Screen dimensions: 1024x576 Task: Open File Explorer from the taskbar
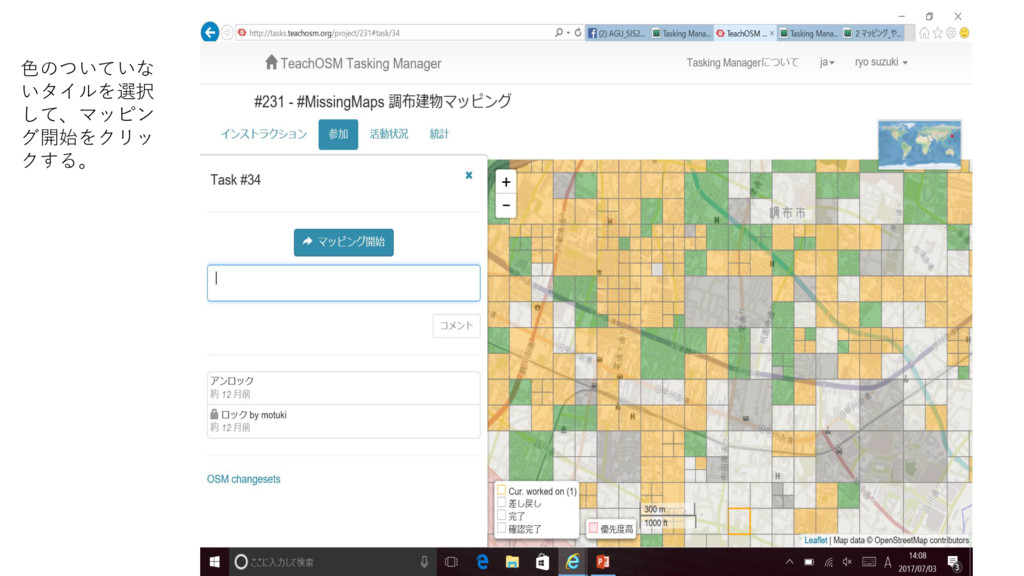click(x=512, y=562)
